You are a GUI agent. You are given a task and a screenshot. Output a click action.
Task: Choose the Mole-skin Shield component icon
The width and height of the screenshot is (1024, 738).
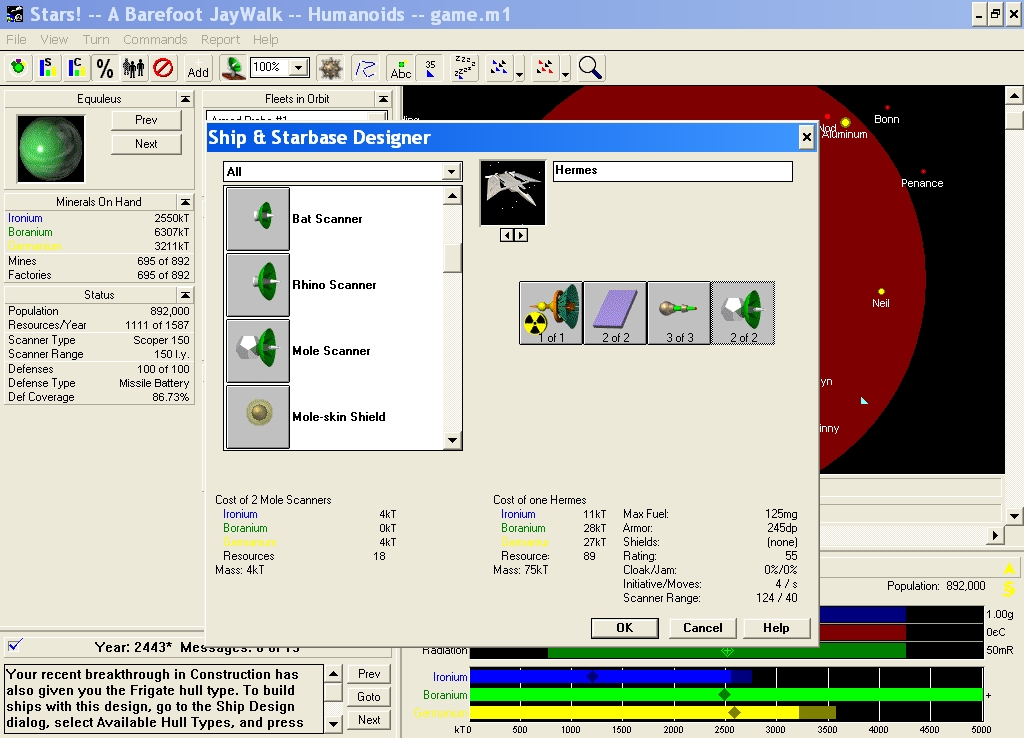258,417
